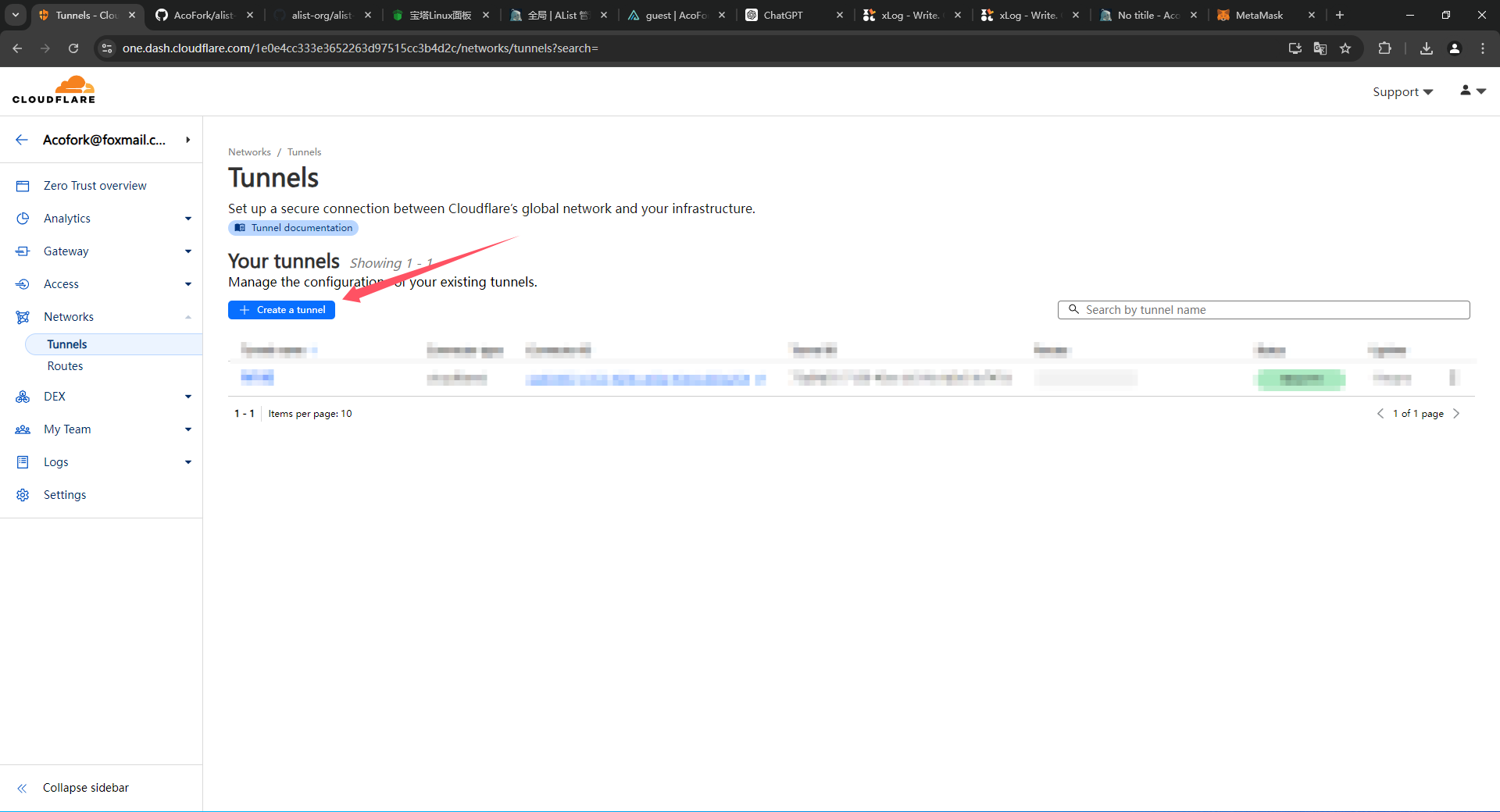Click Zero Trust overview link
This screenshot has width=1500, height=812.
click(x=95, y=186)
